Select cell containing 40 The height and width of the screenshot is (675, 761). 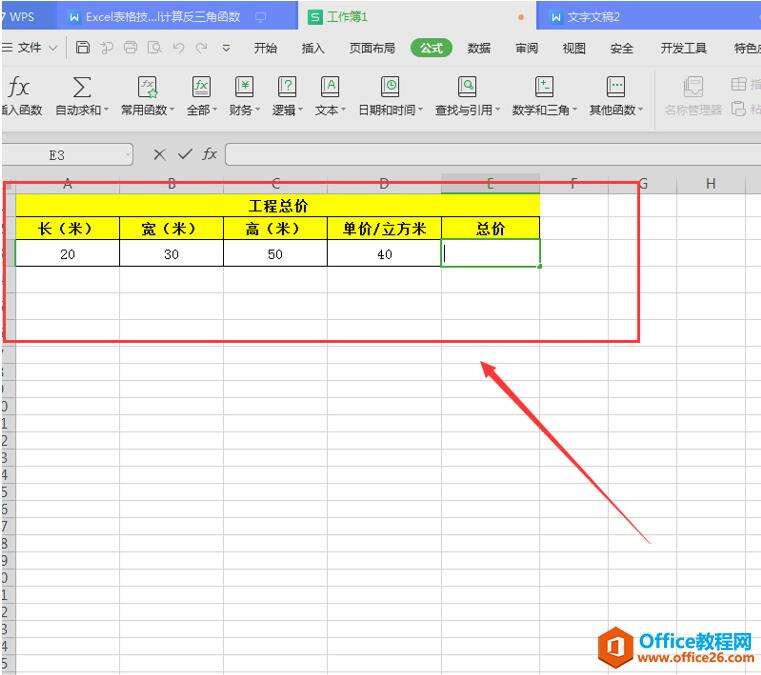coord(384,254)
